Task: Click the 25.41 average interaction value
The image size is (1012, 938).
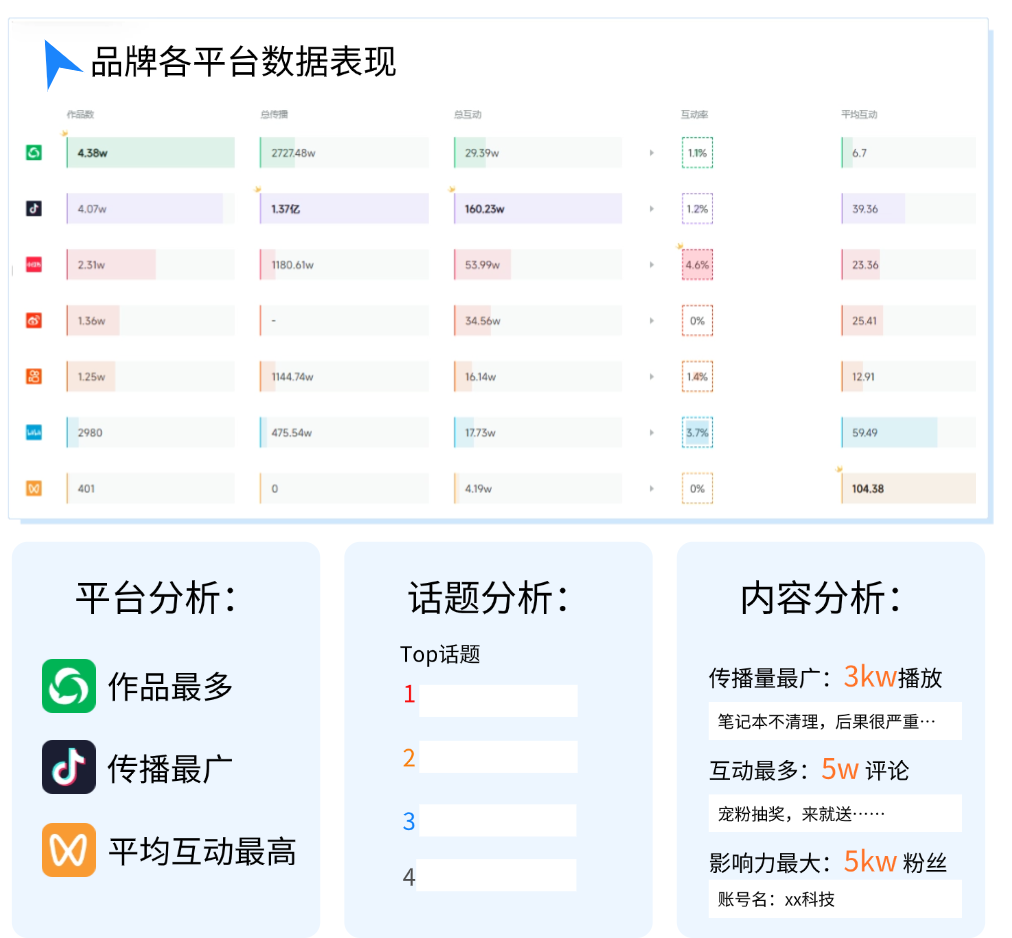Action: (864, 321)
